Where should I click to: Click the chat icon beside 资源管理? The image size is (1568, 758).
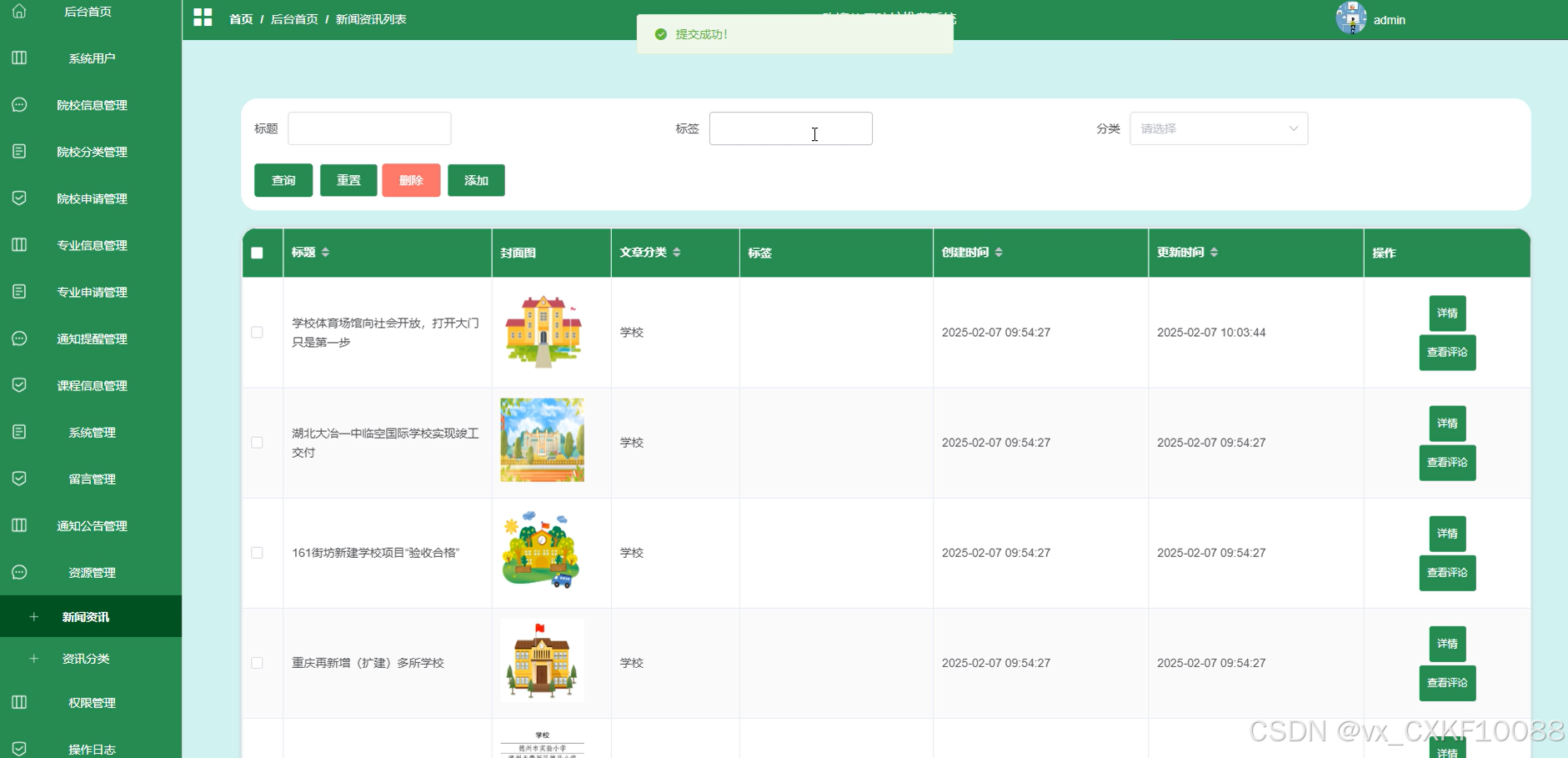click(x=19, y=572)
